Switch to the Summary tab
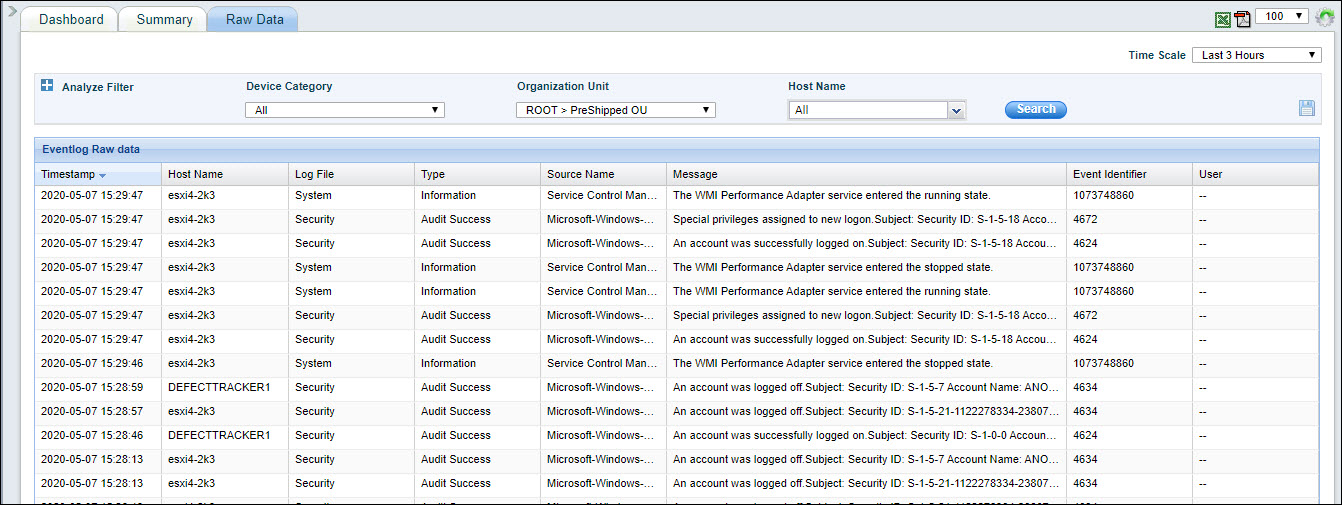 coord(164,20)
